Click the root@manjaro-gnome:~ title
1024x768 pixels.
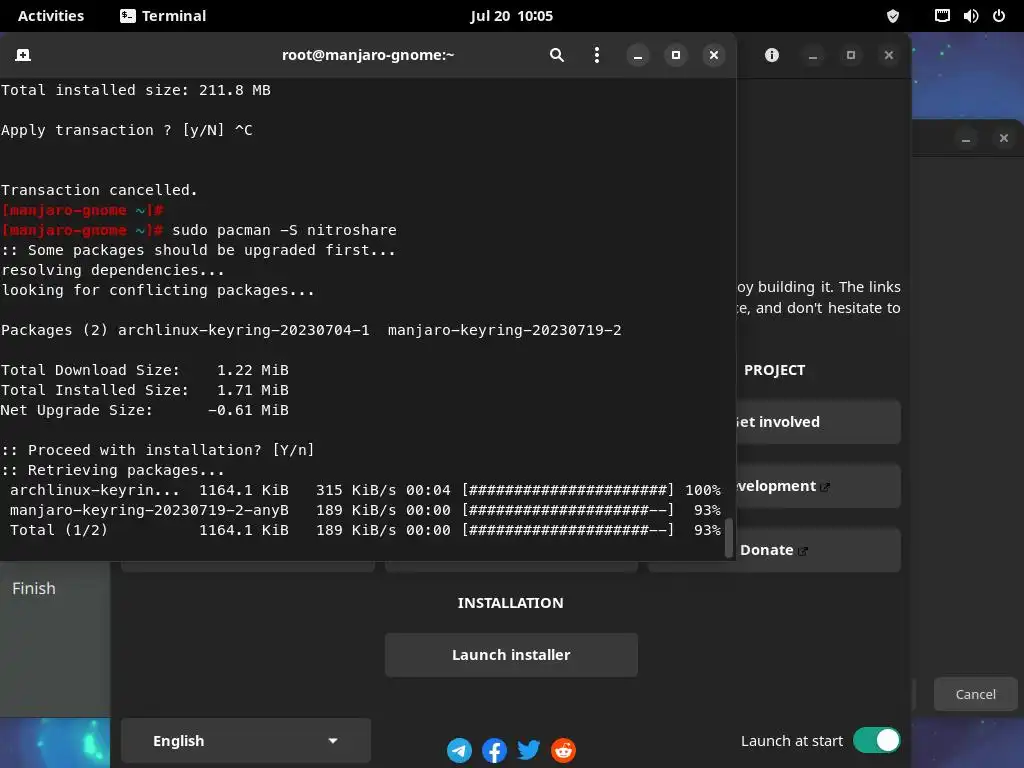[x=368, y=55]
